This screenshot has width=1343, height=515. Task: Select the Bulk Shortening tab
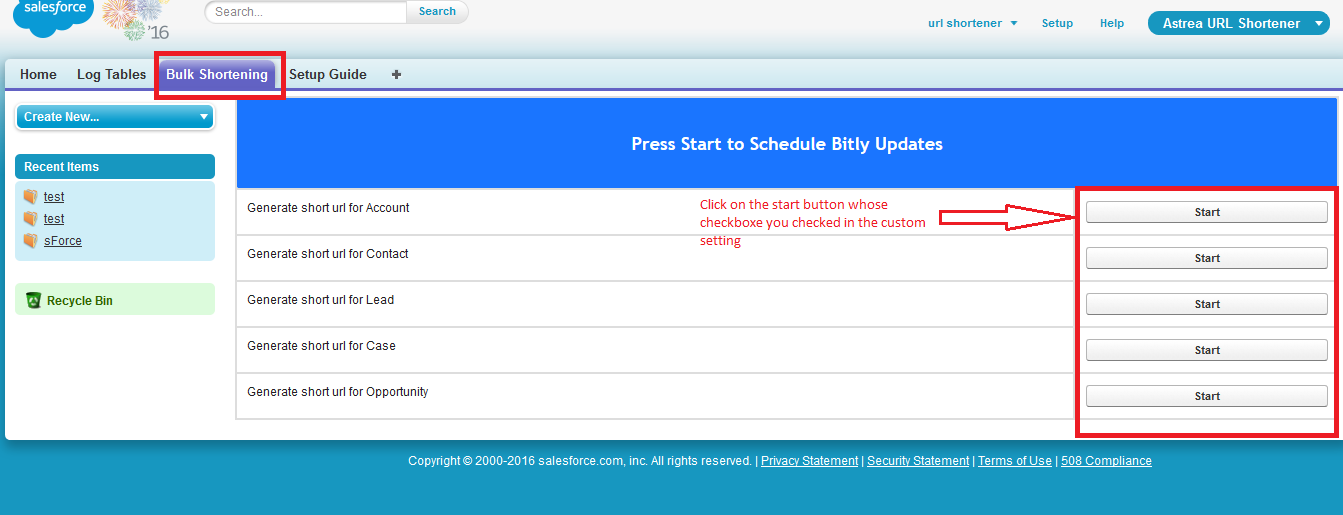click(217, 75)
